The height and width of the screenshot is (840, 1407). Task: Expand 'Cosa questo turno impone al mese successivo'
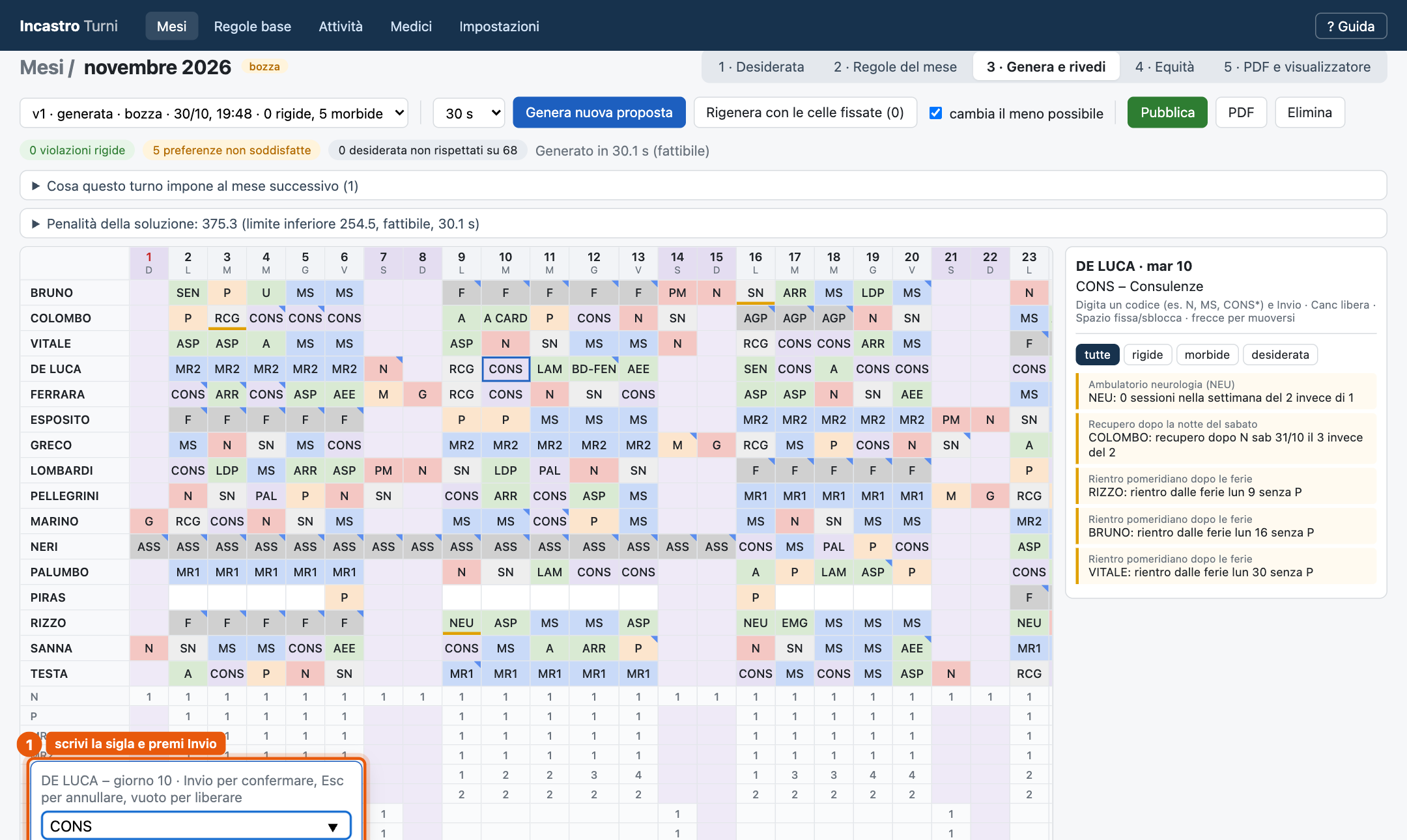(x=703, y=186)
